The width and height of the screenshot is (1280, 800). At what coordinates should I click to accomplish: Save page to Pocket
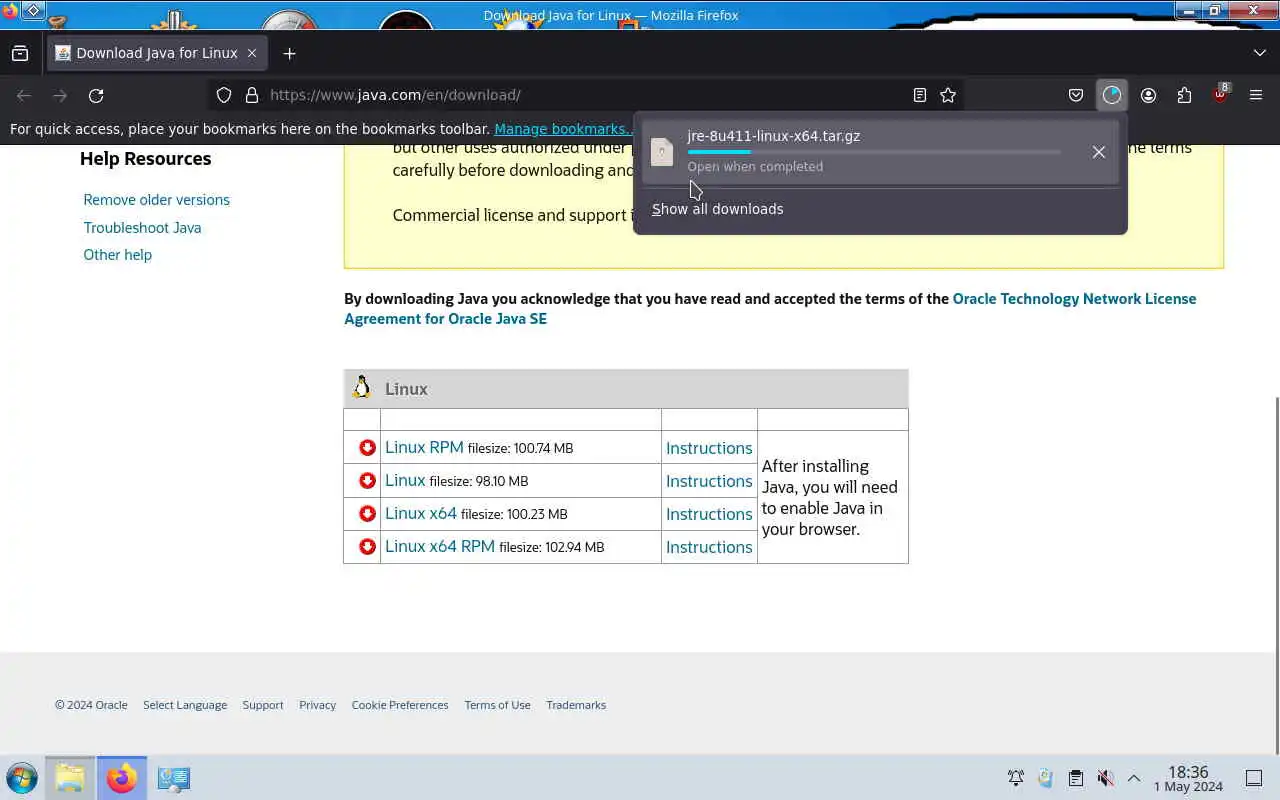[1076, 95]
